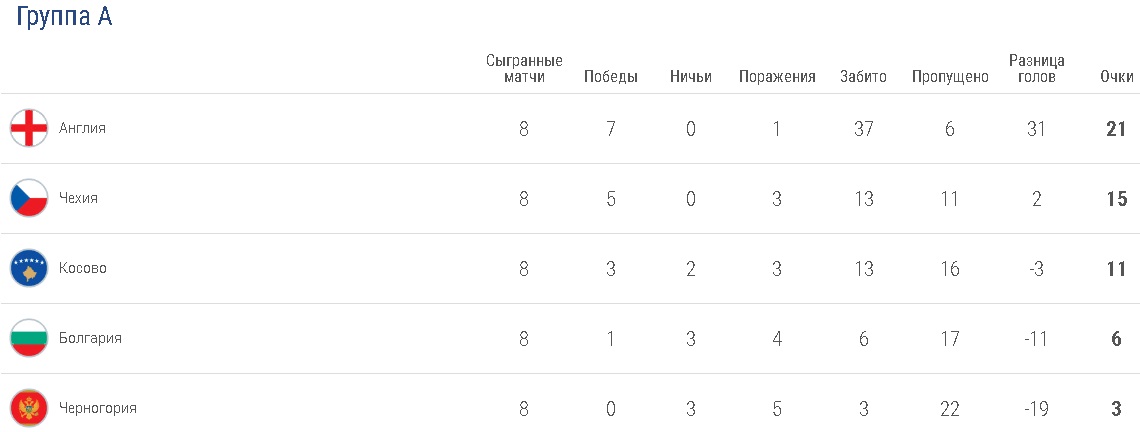Screen dimensions: 1140x432
Task: Open the Болгария team page
Action: click(x=90, y=338)
